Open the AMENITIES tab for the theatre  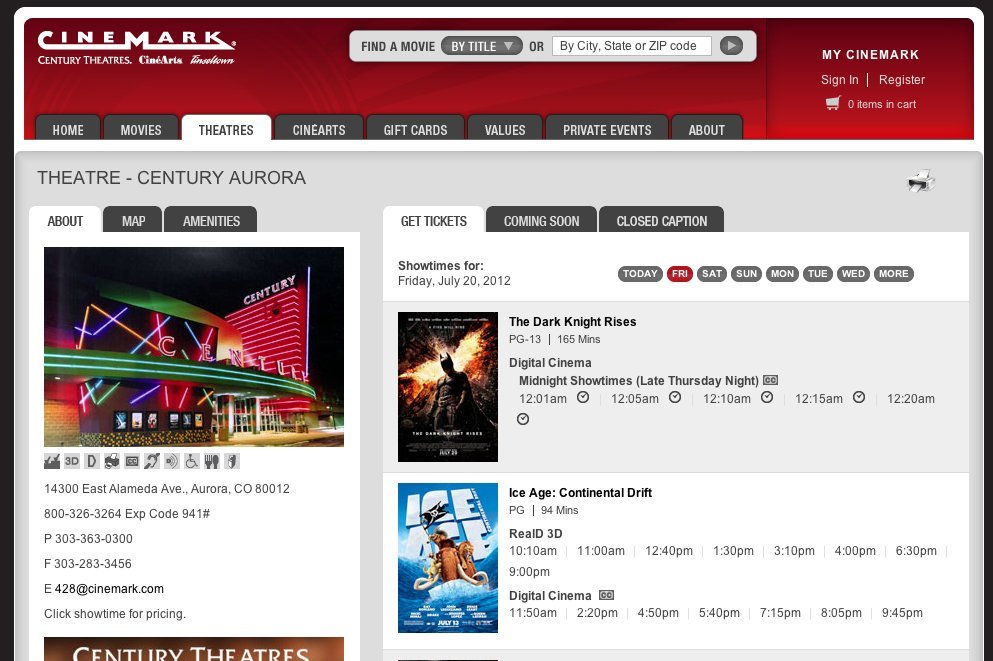[x=210, y=220]
